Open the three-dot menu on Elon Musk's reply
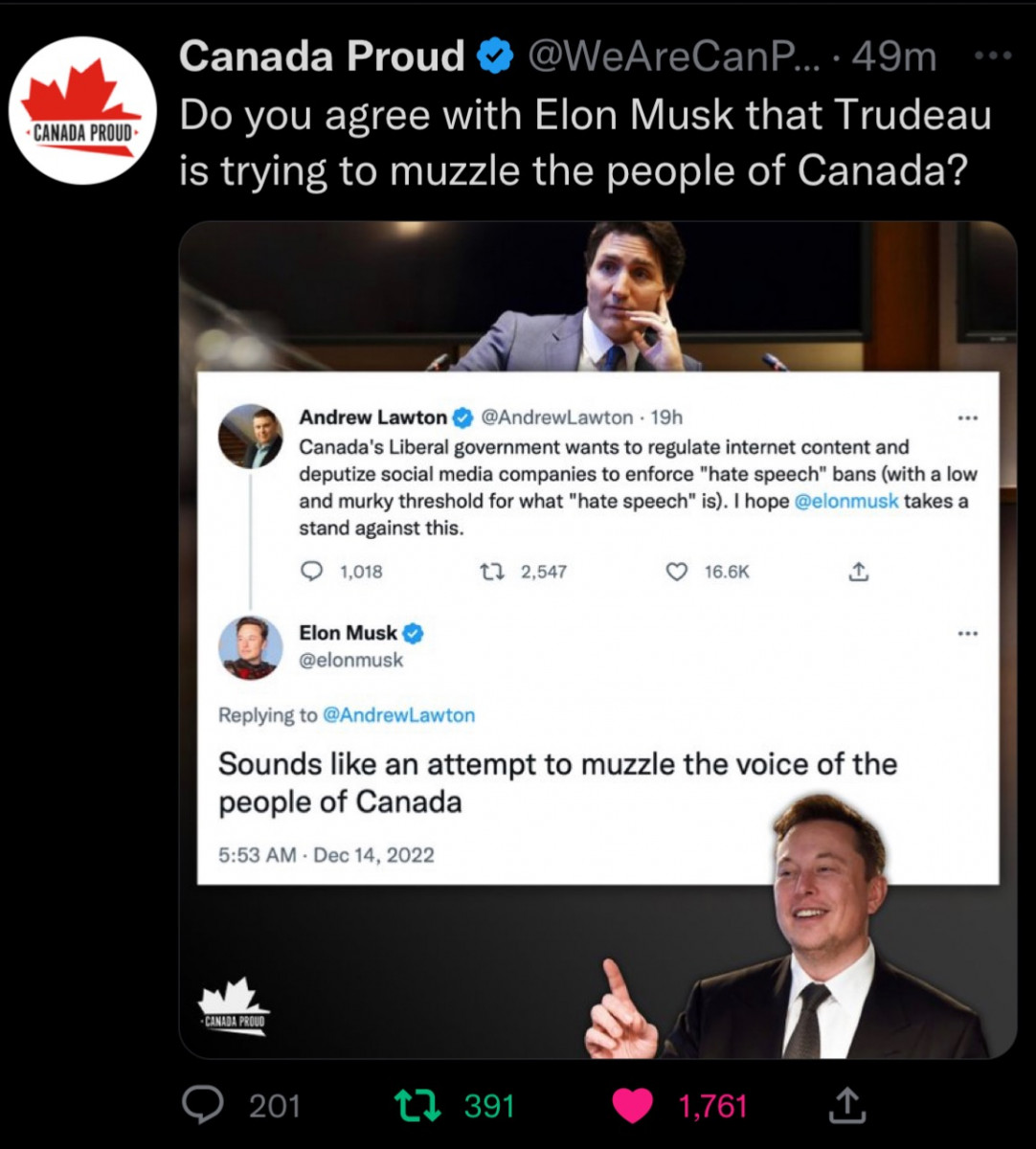This screenshot has width=1036, height=1149. [968, 633]
